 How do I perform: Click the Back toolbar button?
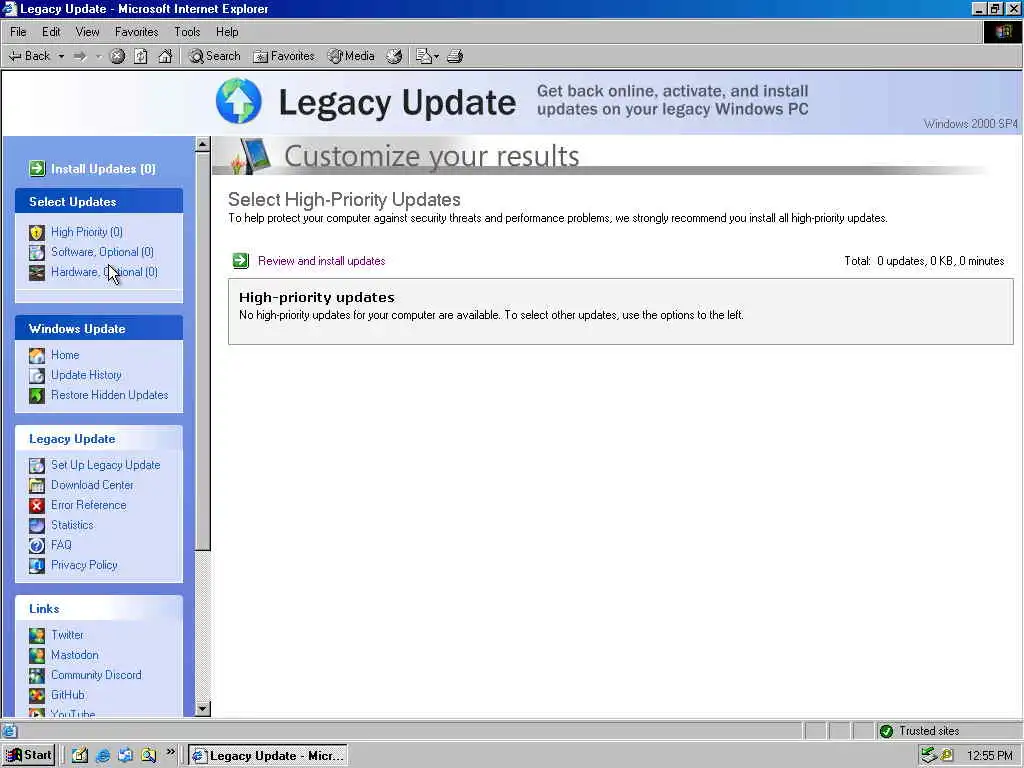pos(30,56)
